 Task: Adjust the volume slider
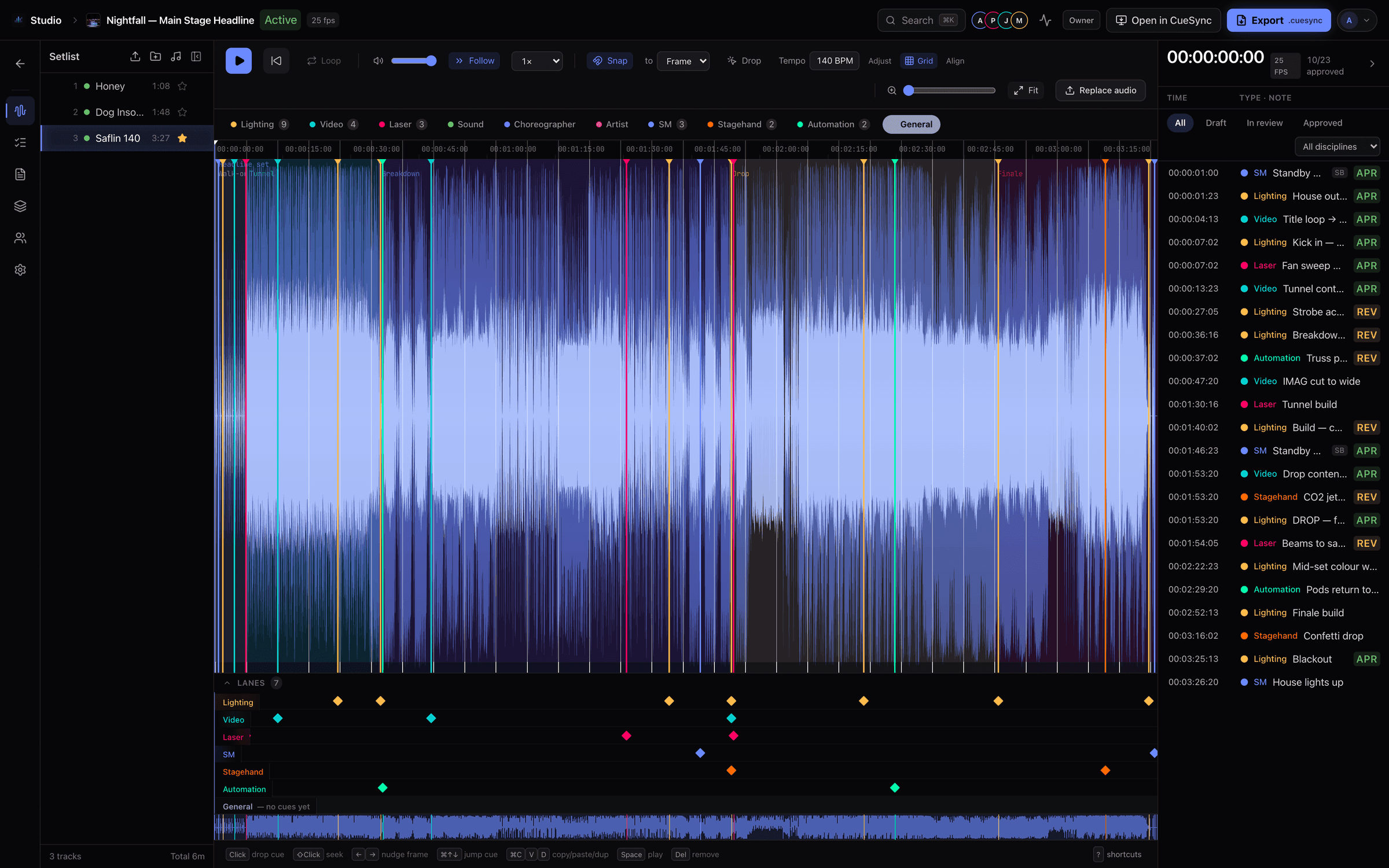tap(413, 61)
